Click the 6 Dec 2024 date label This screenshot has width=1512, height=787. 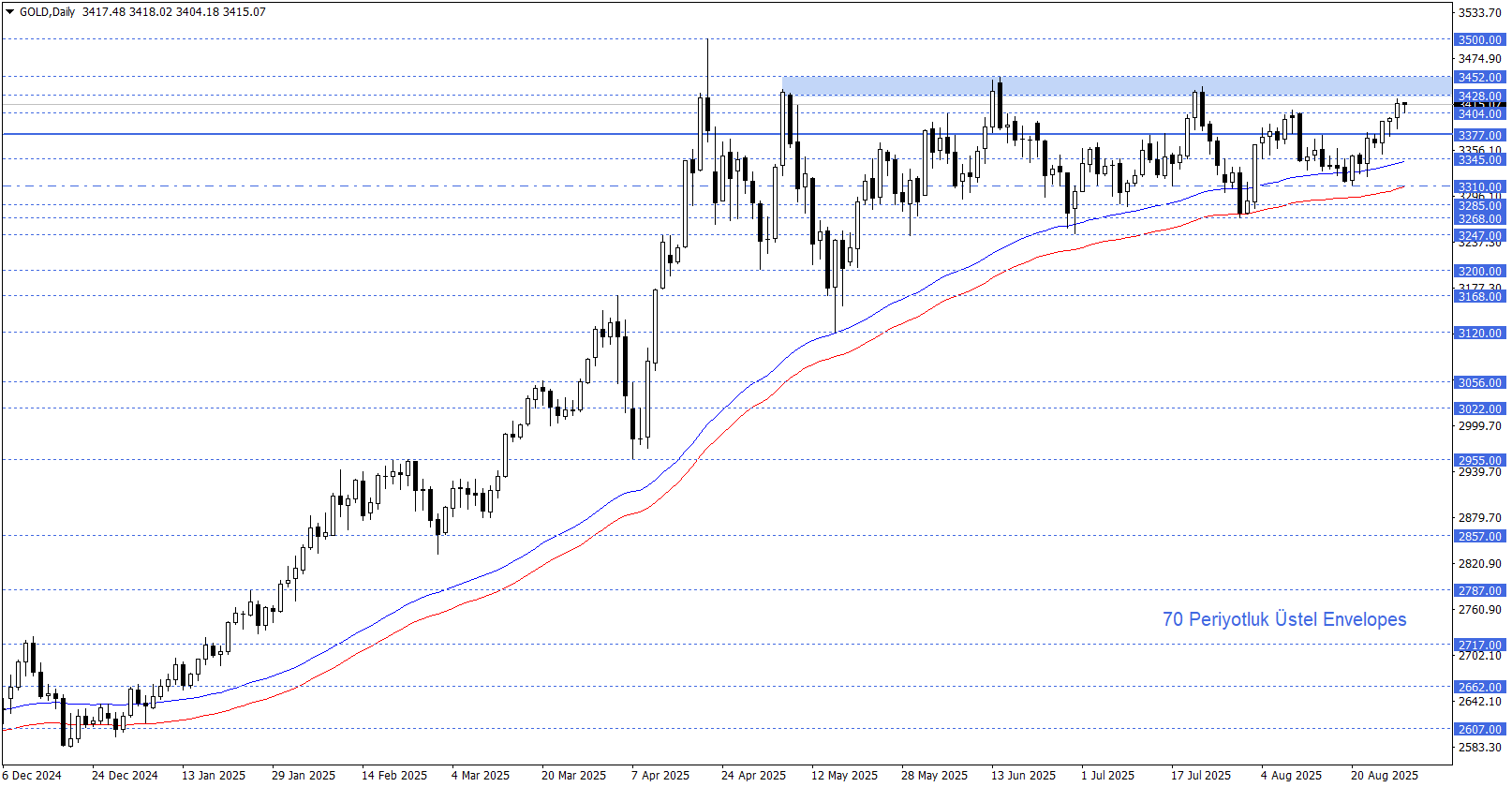click(x=32, y=775)
